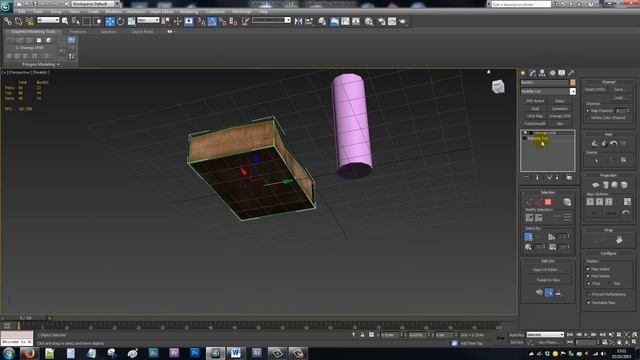Select the Vertex Color Channel radio button
Image resolution: width=640 pixels, height=360 pixels.
pyautogui.click(x=588, y=118)
